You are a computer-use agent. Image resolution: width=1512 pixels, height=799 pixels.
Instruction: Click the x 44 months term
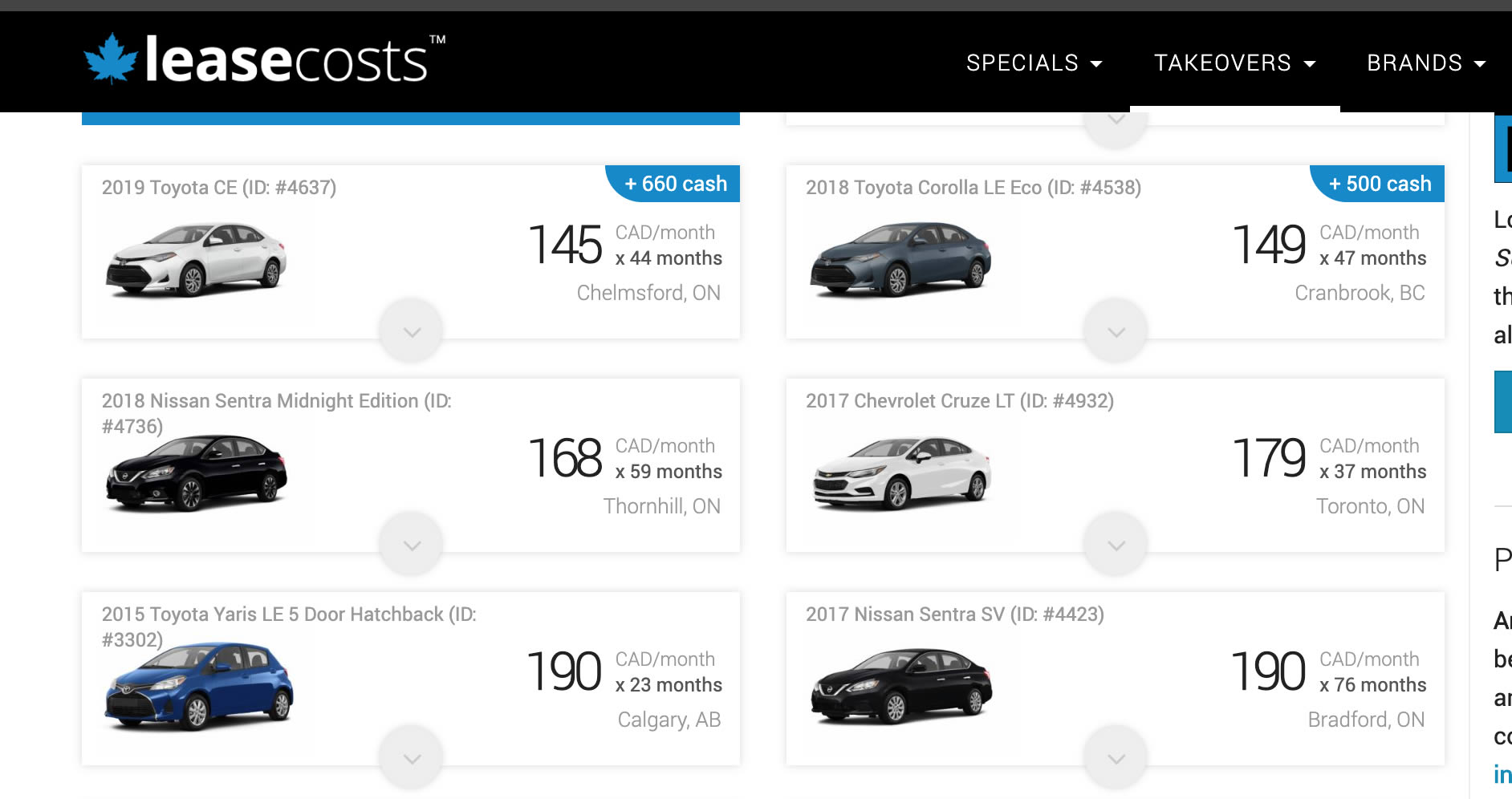(x=669, y=258)
